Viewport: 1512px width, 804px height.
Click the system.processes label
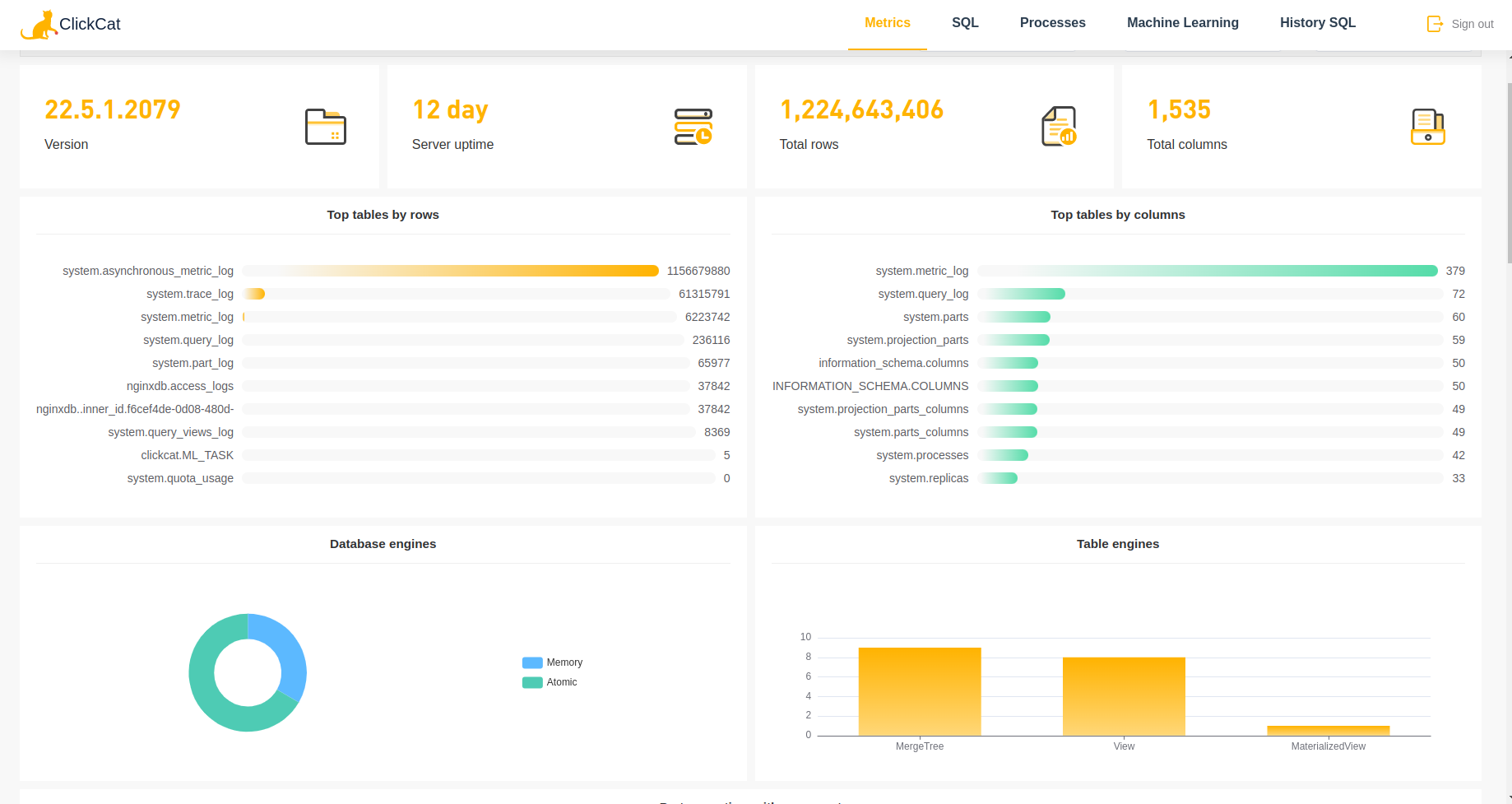click(x=922, y=455)
